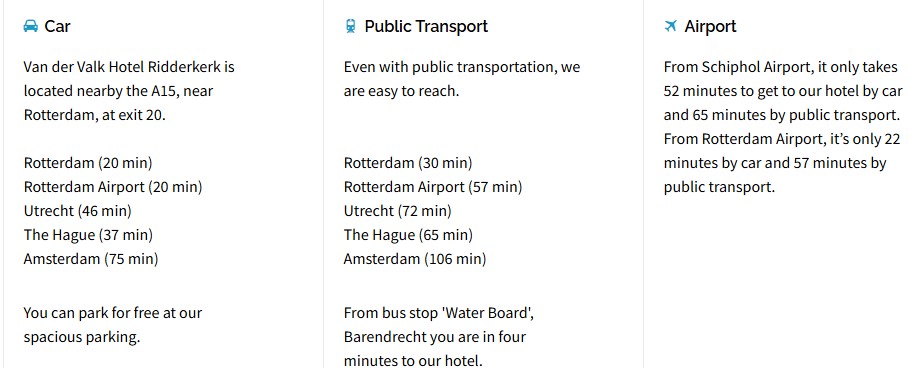Image resolution: width=912 pixels, height=368 pixels.
Task: Click Amsterdam (75 min) car entry
Action: pos(91,259)
